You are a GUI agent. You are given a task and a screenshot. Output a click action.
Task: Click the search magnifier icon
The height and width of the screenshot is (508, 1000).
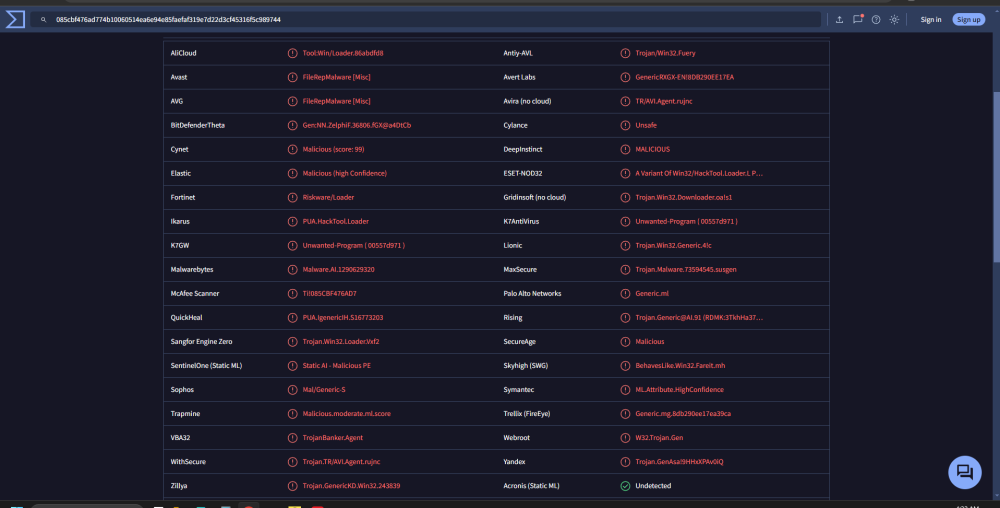pos(44,20)
